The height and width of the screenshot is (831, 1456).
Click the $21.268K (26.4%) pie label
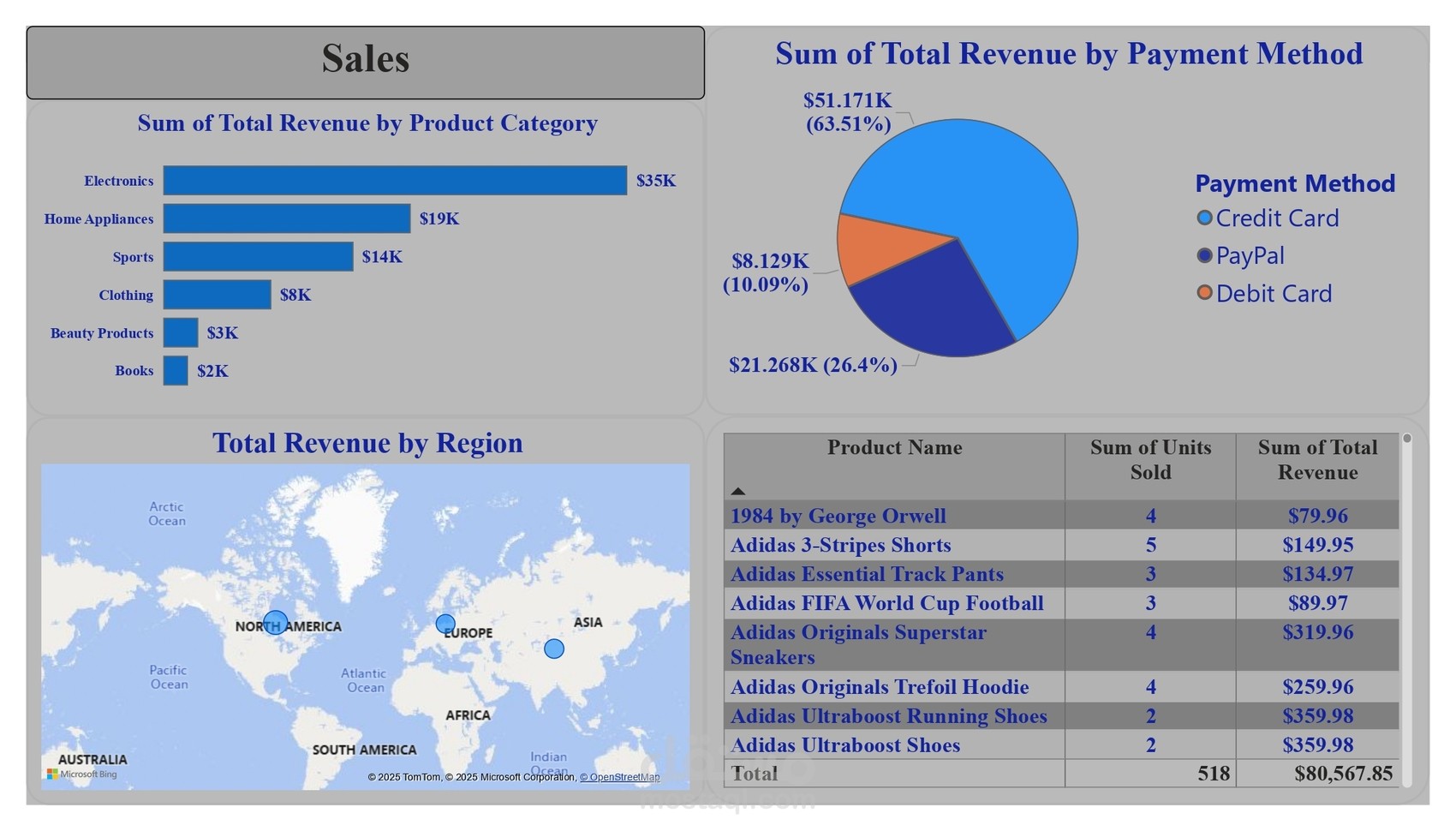pyautogui.click(x=813, y=365)
